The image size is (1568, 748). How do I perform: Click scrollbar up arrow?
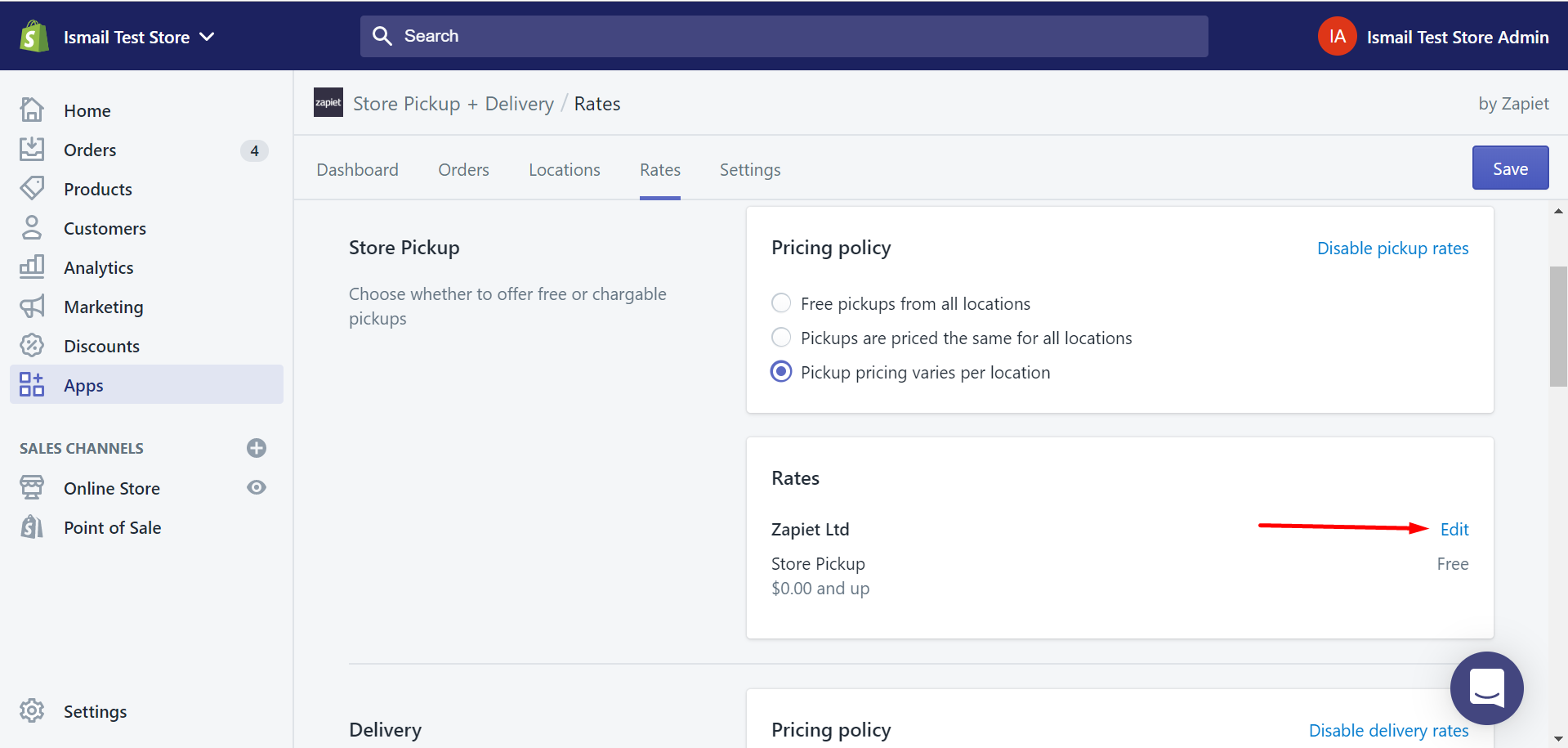click(1558, 211)
